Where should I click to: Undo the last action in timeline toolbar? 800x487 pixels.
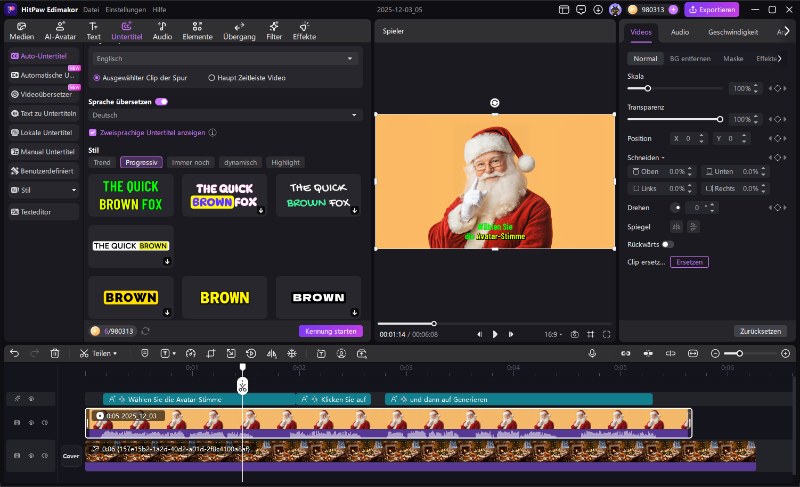point(14,353)
